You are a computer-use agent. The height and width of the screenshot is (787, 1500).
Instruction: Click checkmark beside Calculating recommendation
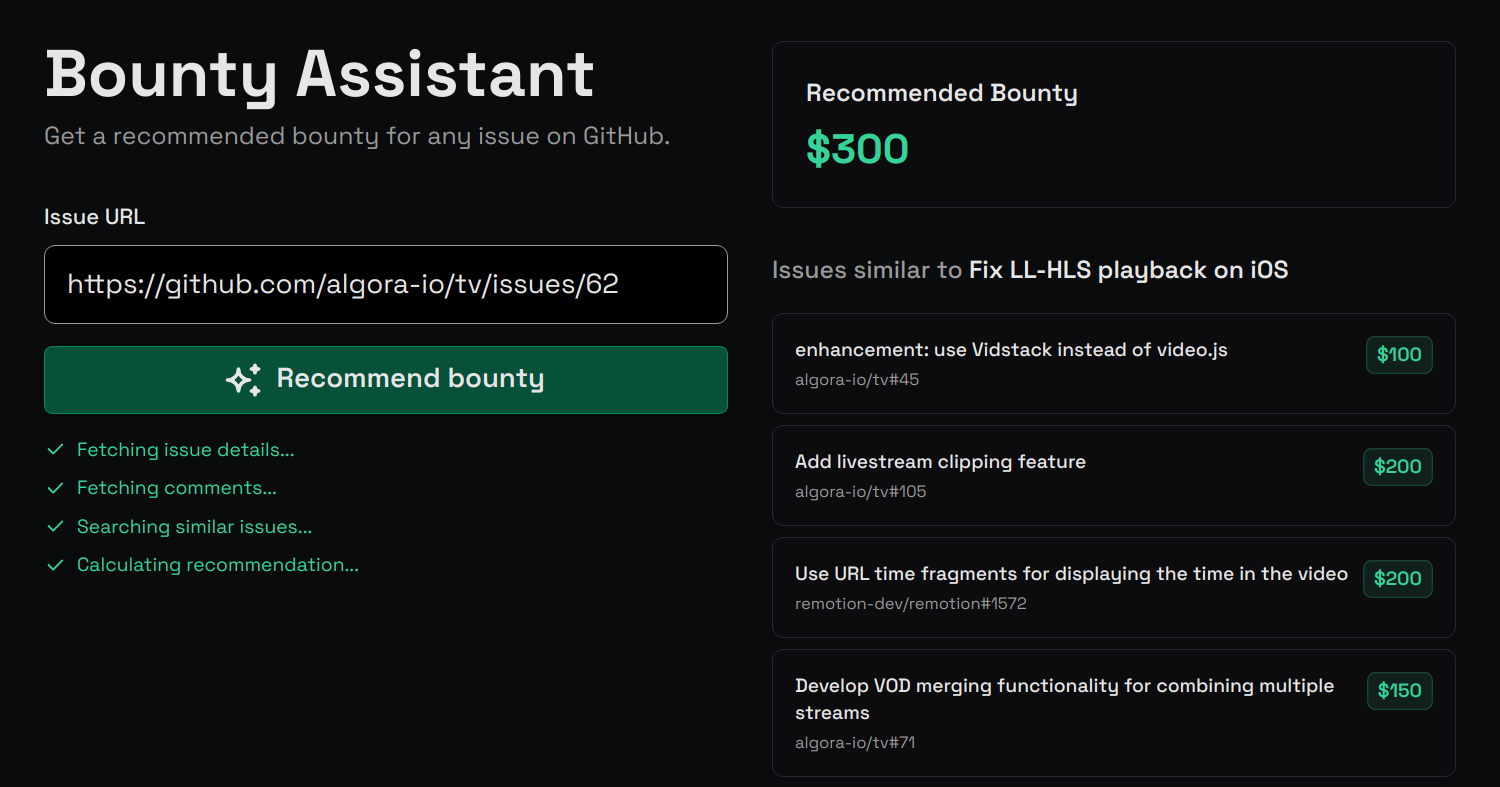56,565
